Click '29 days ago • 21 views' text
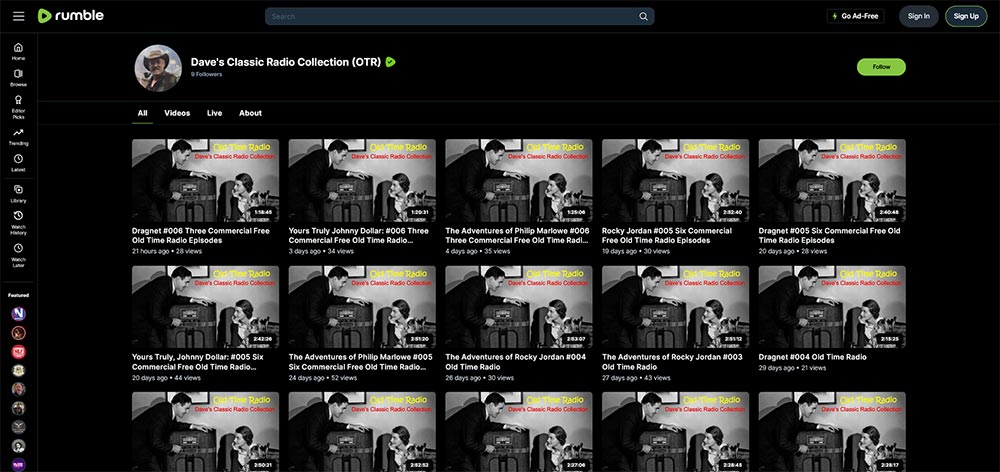Viewport: 1000px width, 472px height. [793, 368]
